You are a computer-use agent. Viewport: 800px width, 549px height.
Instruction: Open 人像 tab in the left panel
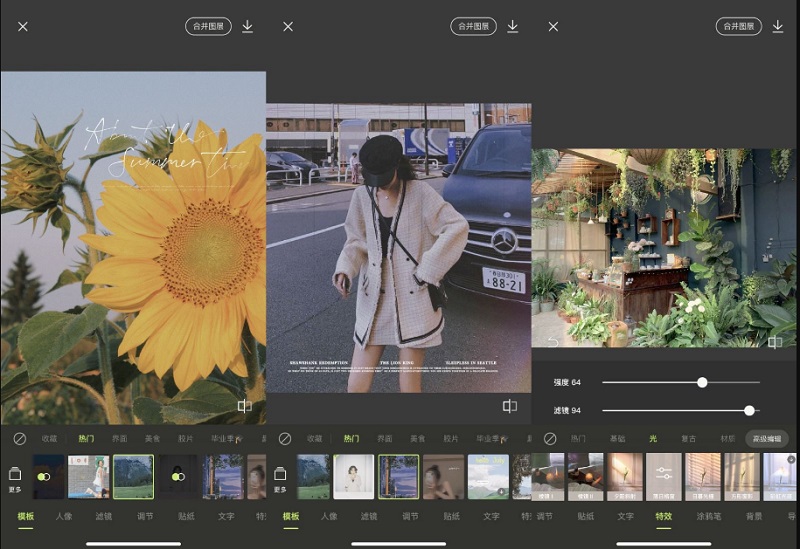click(64, 516)
